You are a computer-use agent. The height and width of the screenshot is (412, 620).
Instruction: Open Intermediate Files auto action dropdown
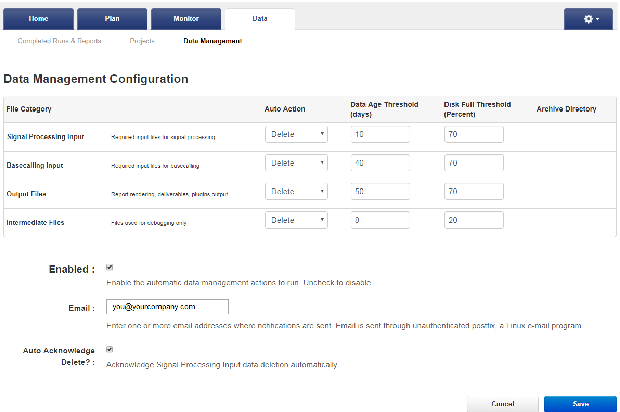[x=296, y=220]
